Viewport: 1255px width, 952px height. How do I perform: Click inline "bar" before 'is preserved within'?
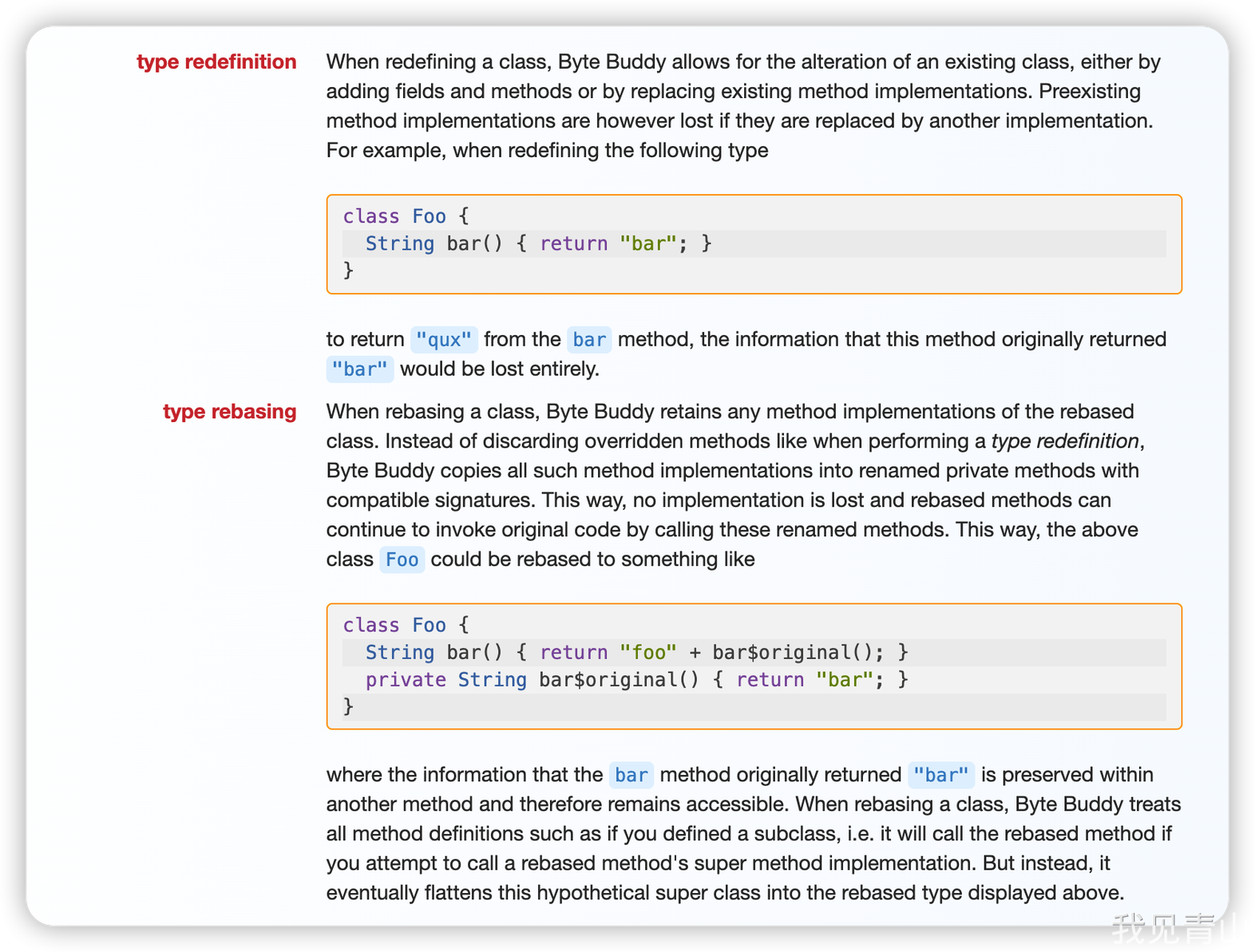[x=940, y=776]
